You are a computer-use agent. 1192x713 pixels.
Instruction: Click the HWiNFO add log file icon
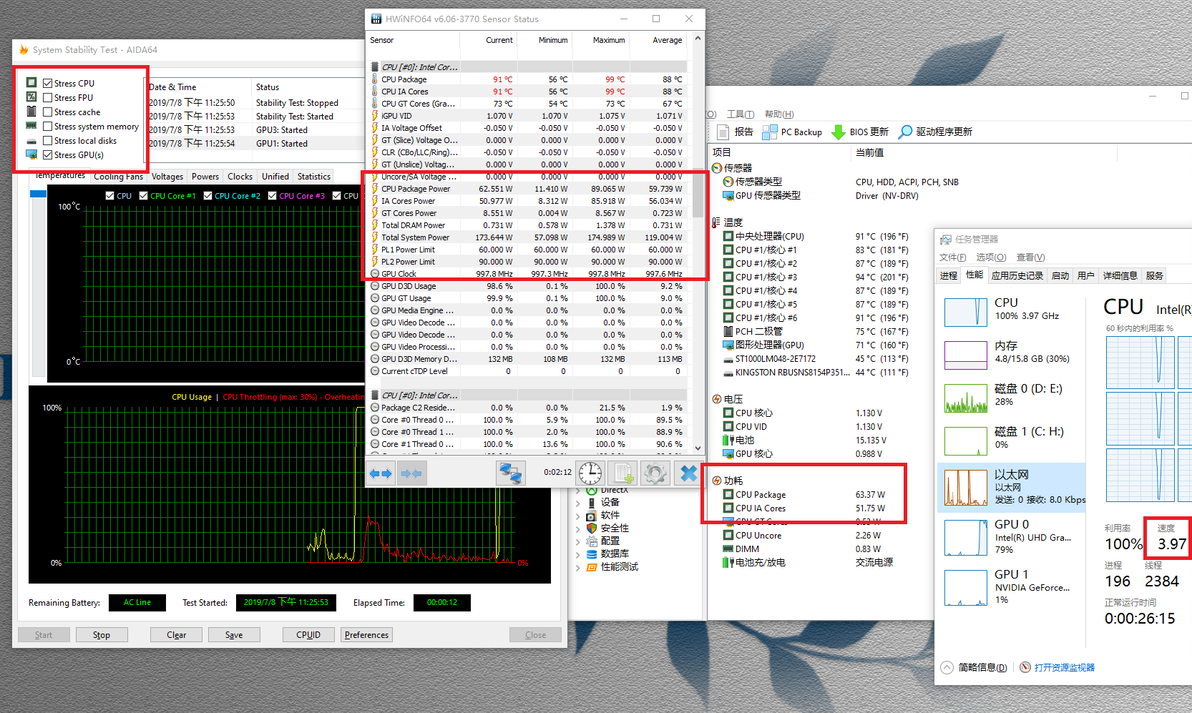tap(623, 473)
